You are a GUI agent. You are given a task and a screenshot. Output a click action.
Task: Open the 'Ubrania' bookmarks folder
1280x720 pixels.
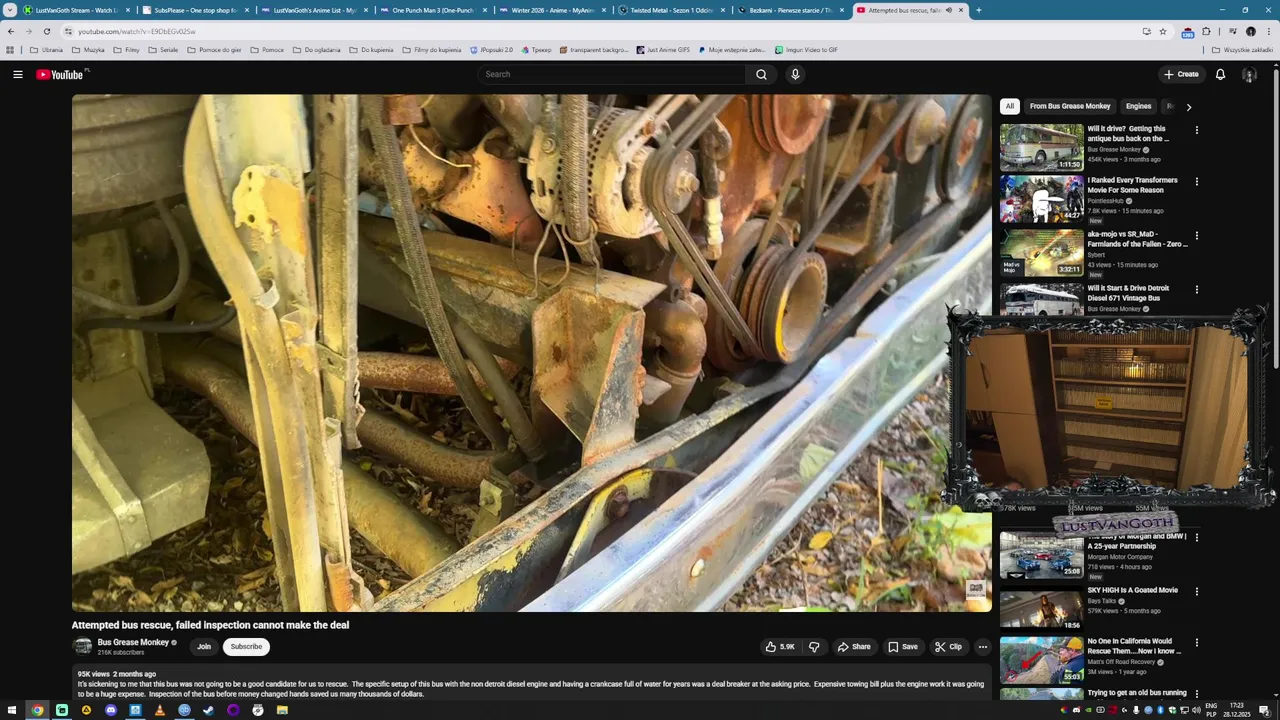coord(46,49)
